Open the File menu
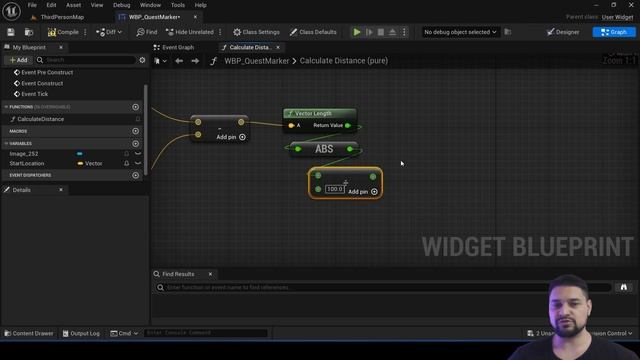Viewport: 640px width, 360px height. tap(32, 5)
